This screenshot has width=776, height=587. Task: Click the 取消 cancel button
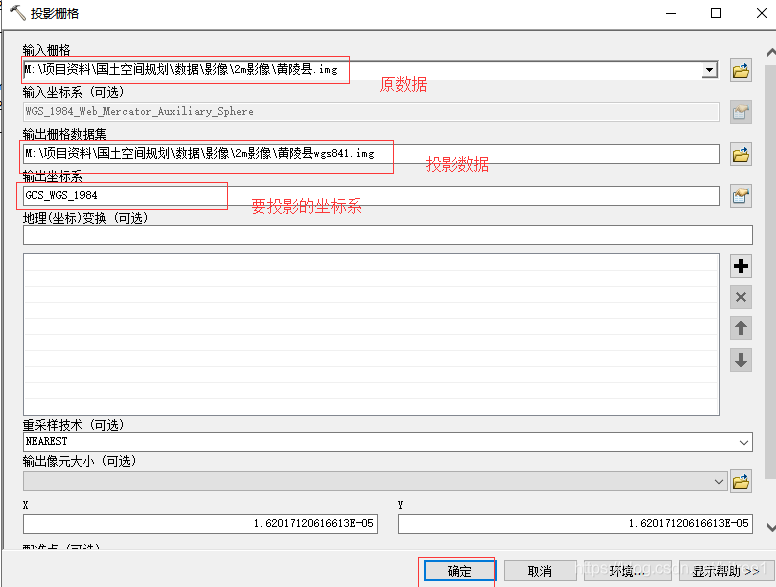click(540, 571)
